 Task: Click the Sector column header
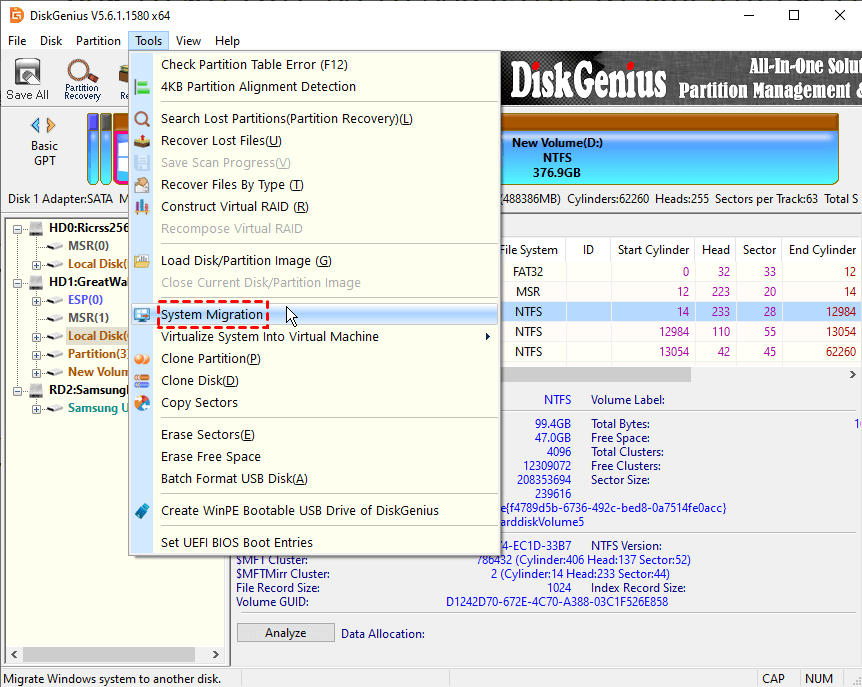click(x=759, y=250)
